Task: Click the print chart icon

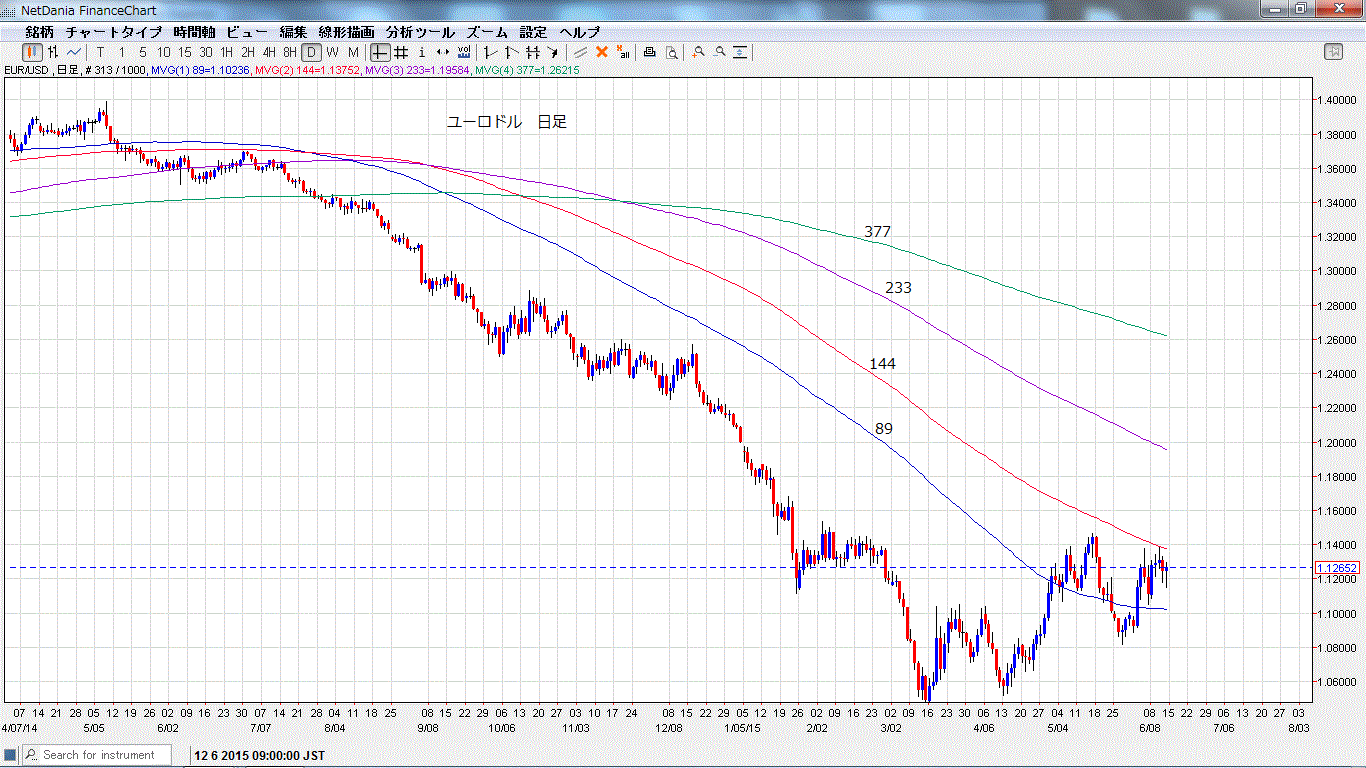Action: [649, 52]
